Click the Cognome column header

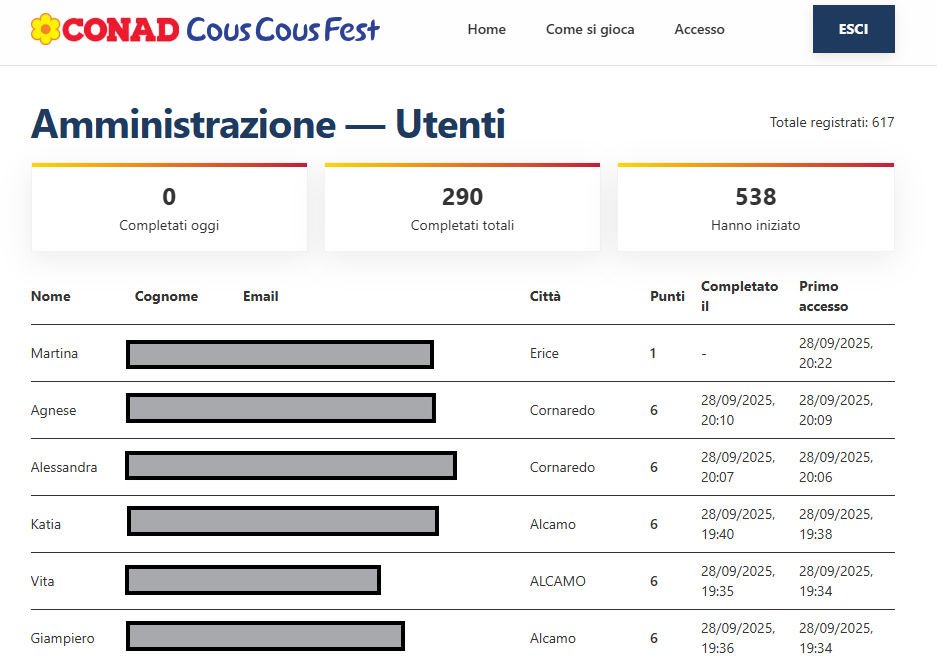166,296
